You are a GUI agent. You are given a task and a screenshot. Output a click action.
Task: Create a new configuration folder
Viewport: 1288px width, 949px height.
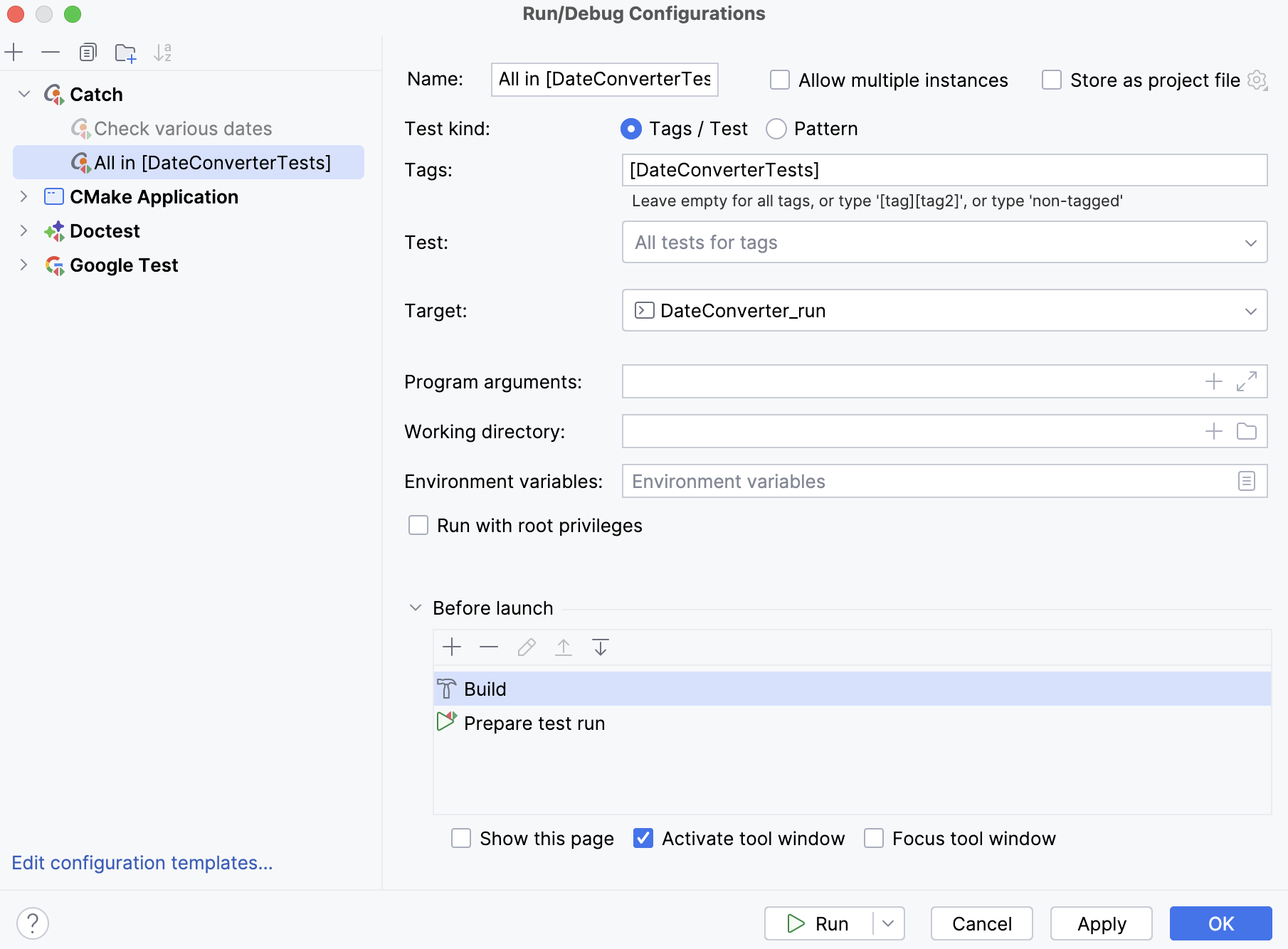126,52
